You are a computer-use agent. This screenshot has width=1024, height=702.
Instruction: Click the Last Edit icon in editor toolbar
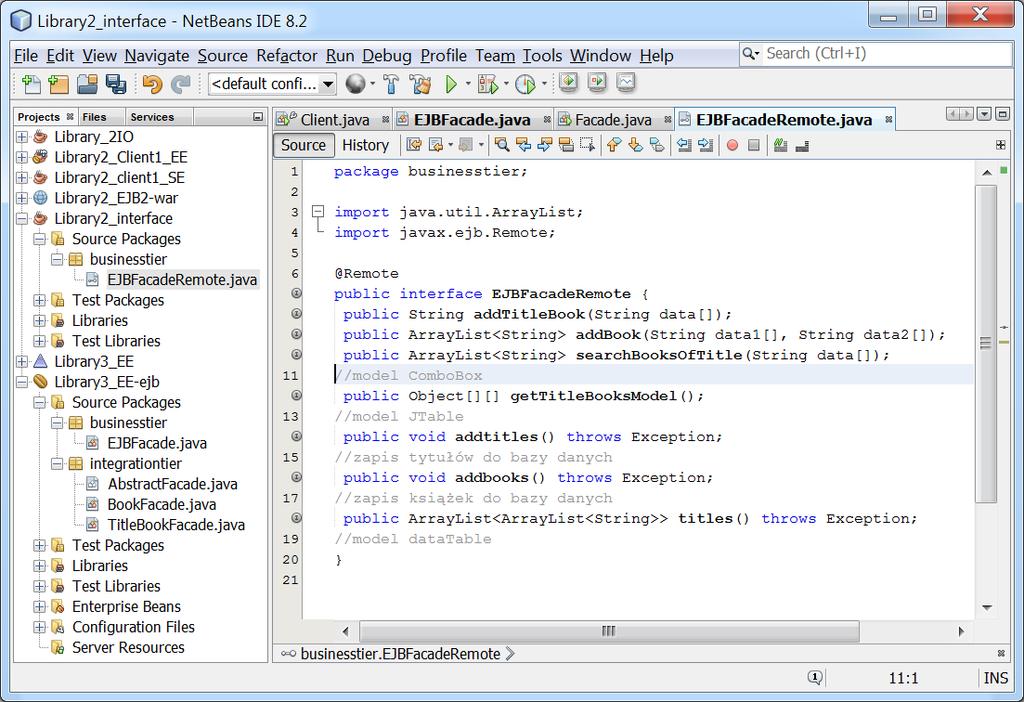(x=414, y=145)
